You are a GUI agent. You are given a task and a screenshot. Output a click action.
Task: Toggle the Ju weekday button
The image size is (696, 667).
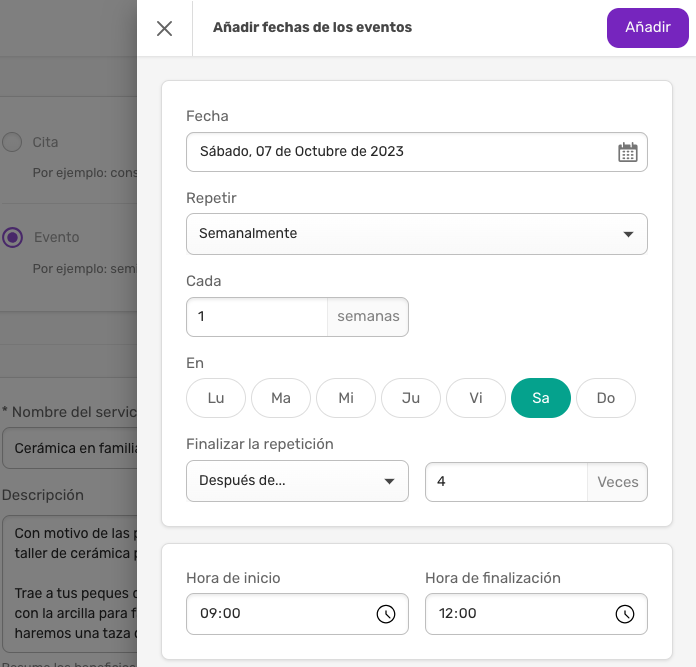click(x=411, y=398)
